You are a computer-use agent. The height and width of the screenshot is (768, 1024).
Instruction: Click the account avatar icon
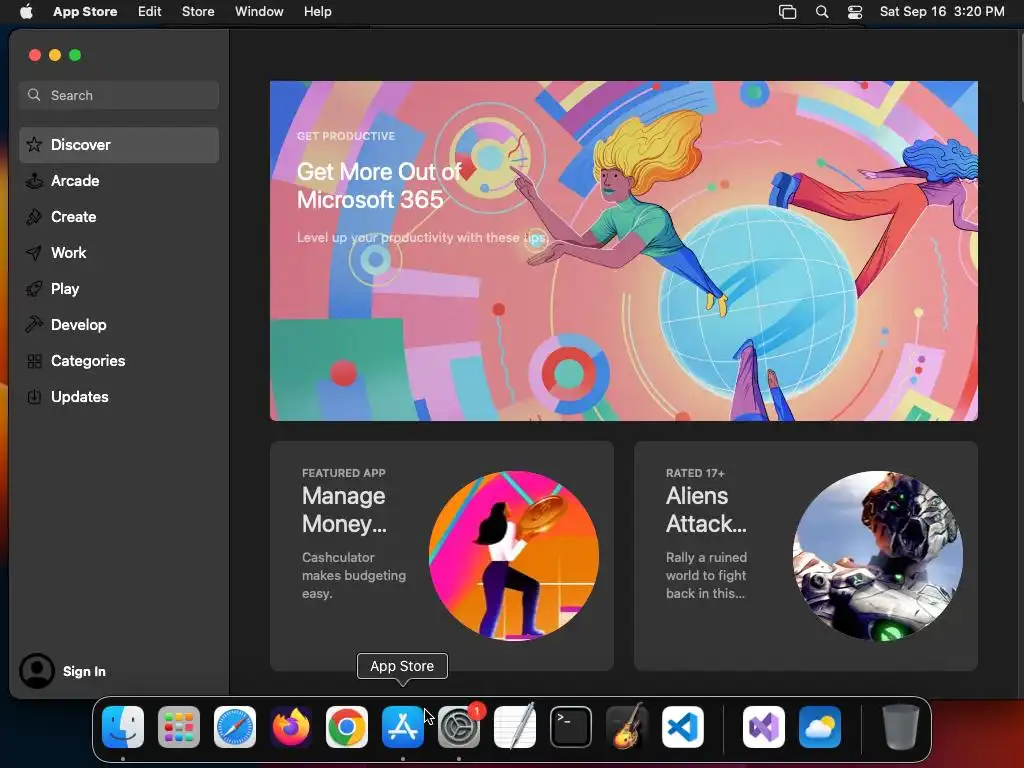point(37,671)
